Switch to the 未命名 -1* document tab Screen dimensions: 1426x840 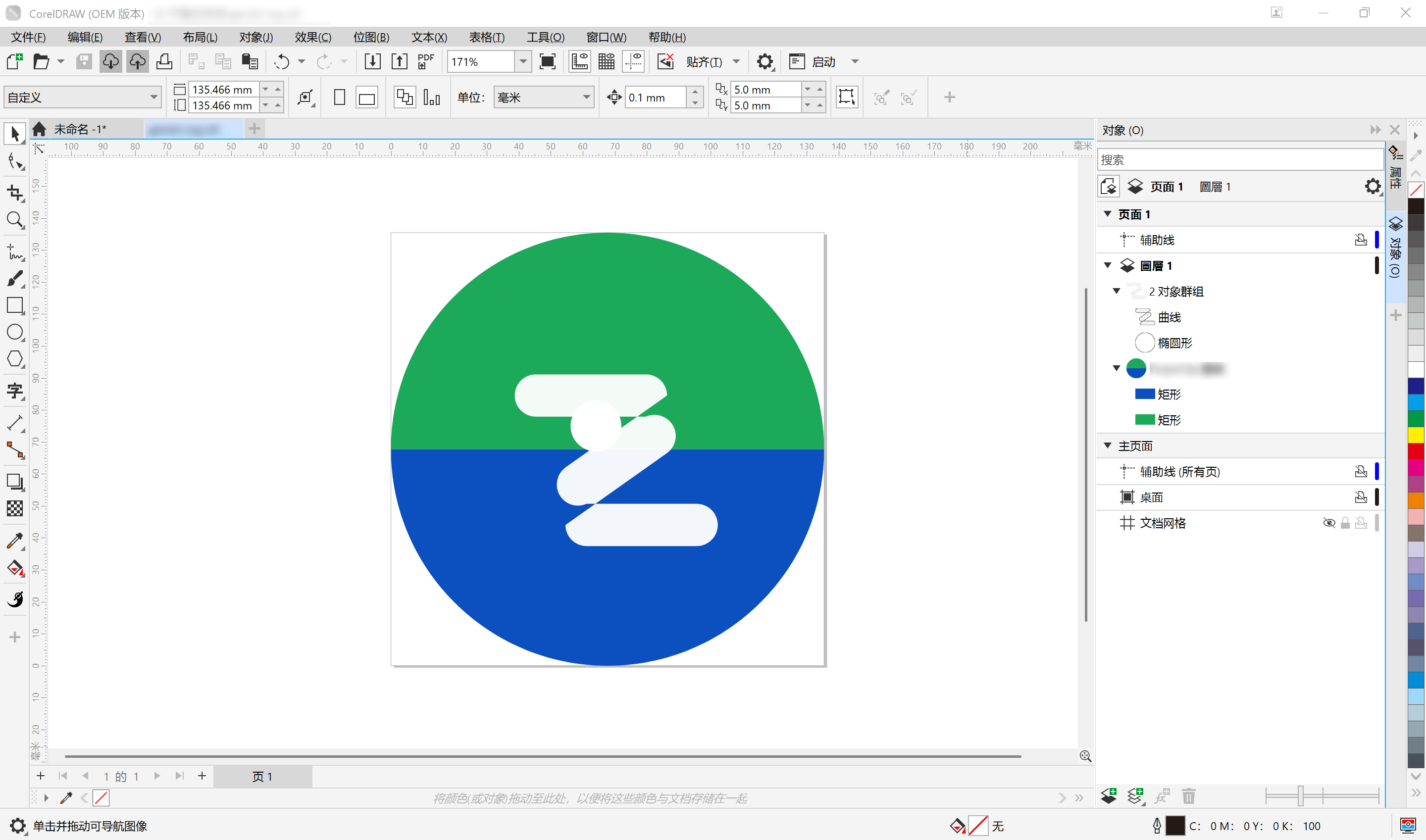pyautogui.click(x=80, y=129)
